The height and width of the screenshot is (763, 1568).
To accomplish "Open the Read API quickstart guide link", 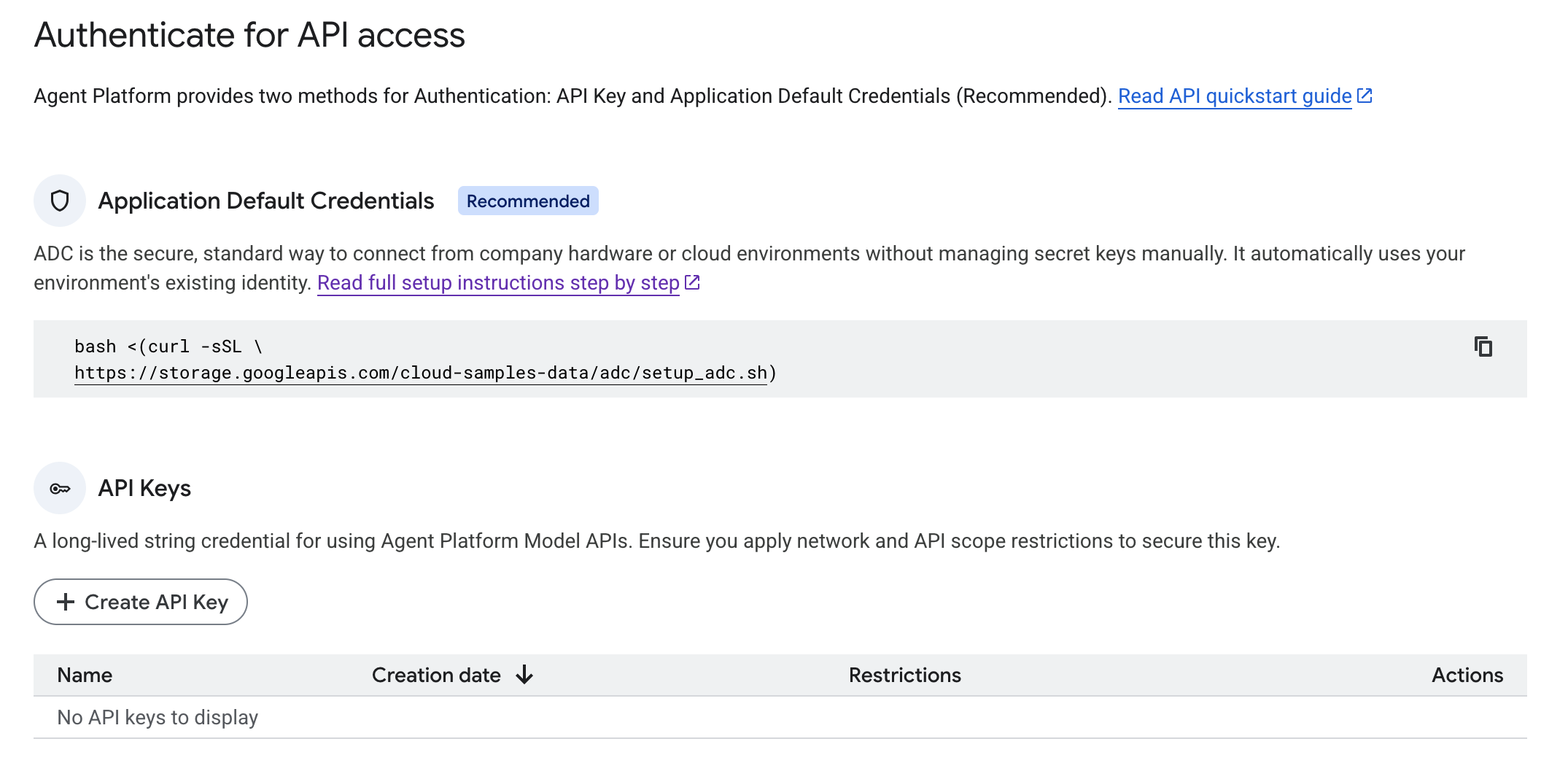I will click(x=1235, y=96).
